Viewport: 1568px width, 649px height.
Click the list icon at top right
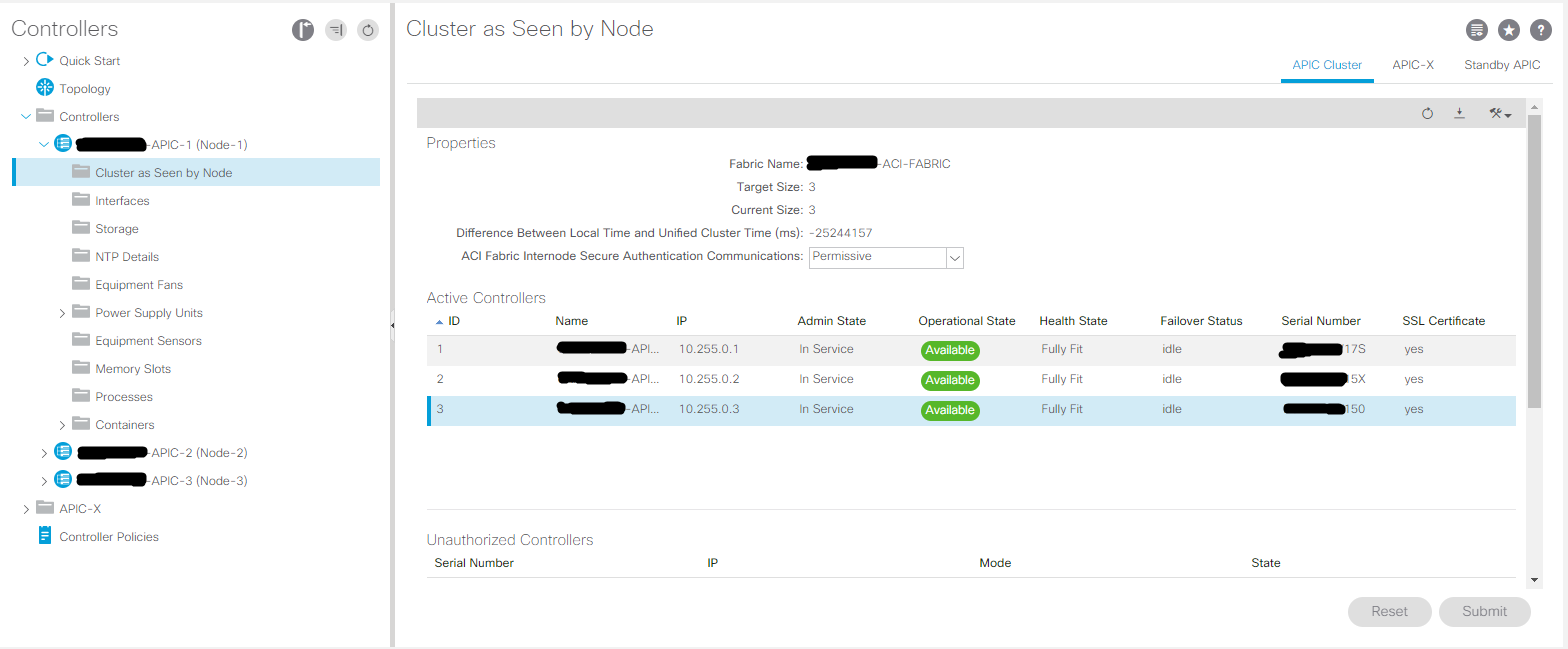tap(1477, 31)
